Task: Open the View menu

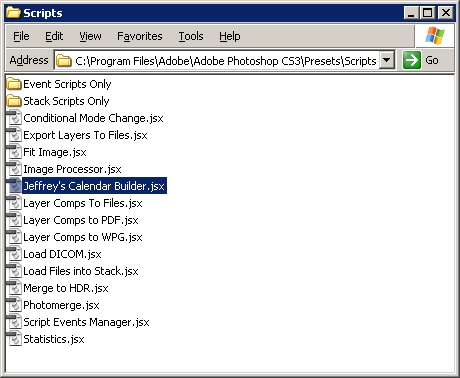Action: point(90,36)
